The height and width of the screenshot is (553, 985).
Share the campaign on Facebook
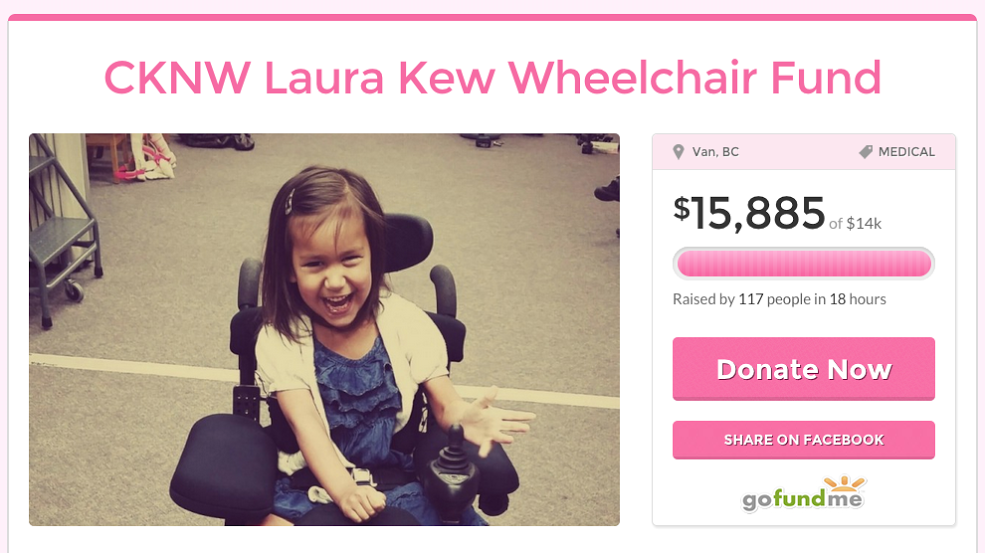(x=803, y=440)
